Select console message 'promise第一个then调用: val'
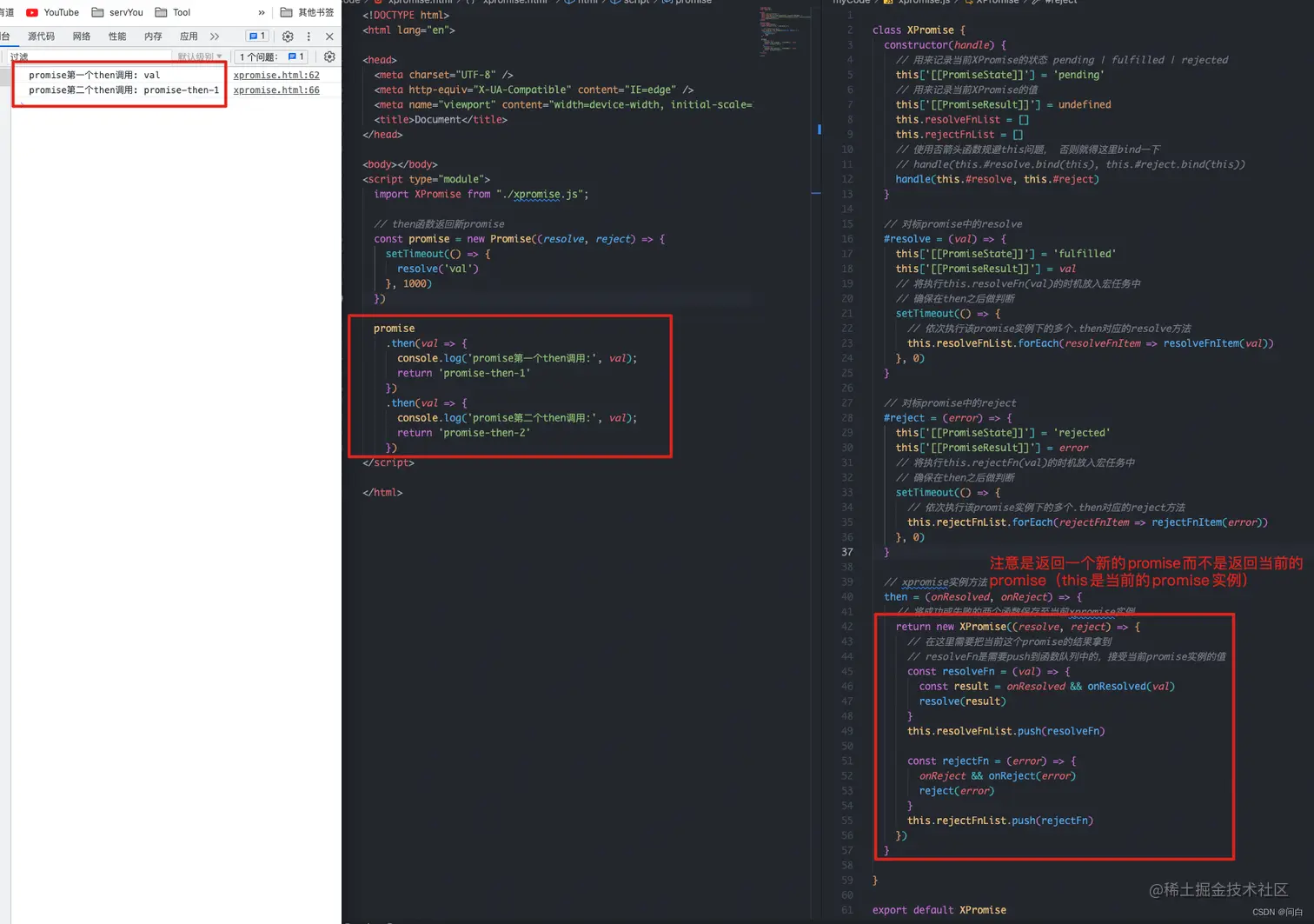The image size is (1314, 924). [94, 76]
